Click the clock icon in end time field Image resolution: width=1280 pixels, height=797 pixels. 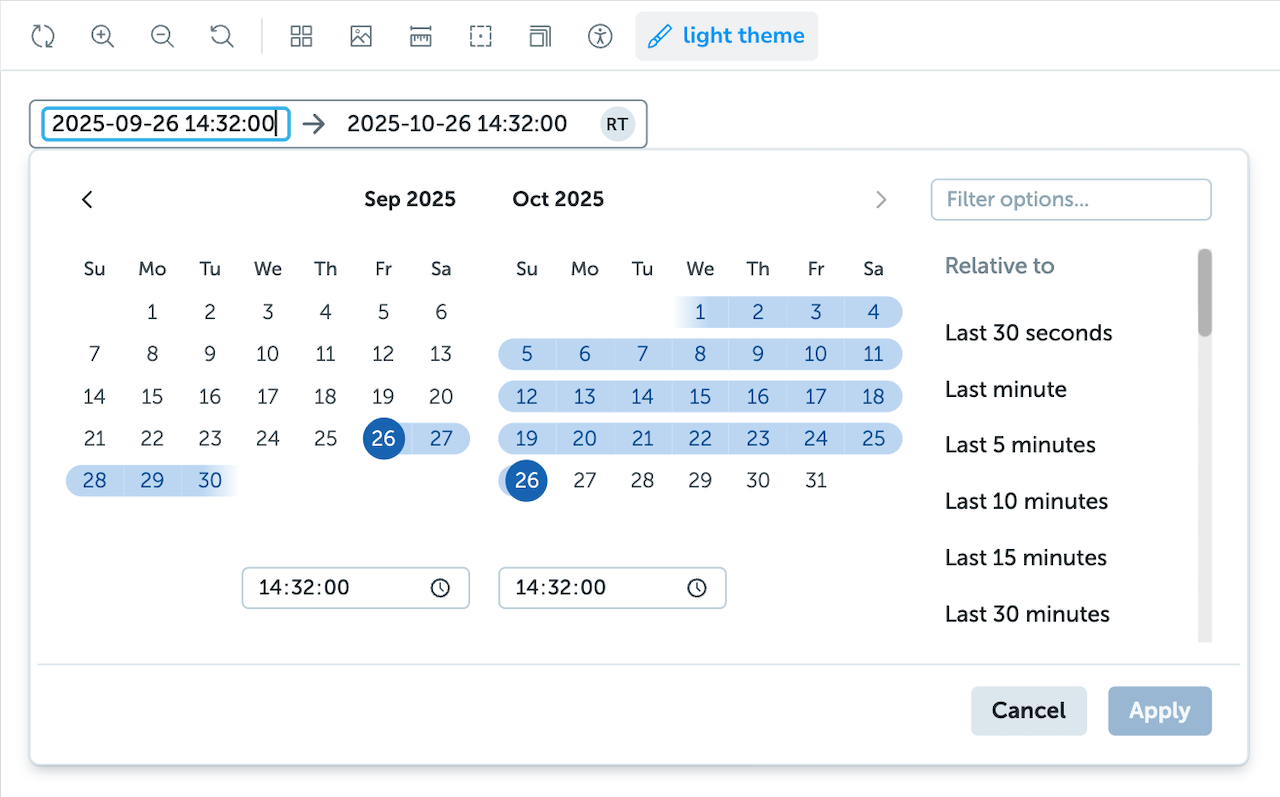click(697, 588)
